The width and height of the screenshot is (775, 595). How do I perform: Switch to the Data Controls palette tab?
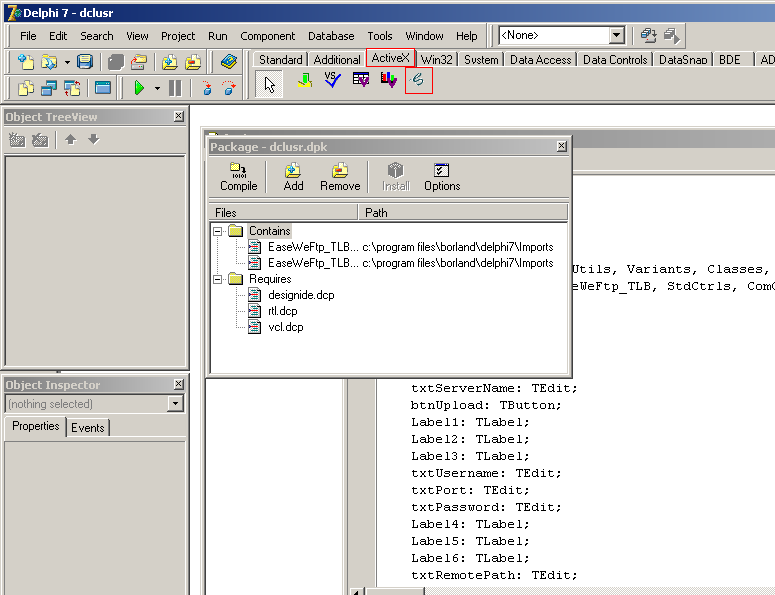click(615, 60)
